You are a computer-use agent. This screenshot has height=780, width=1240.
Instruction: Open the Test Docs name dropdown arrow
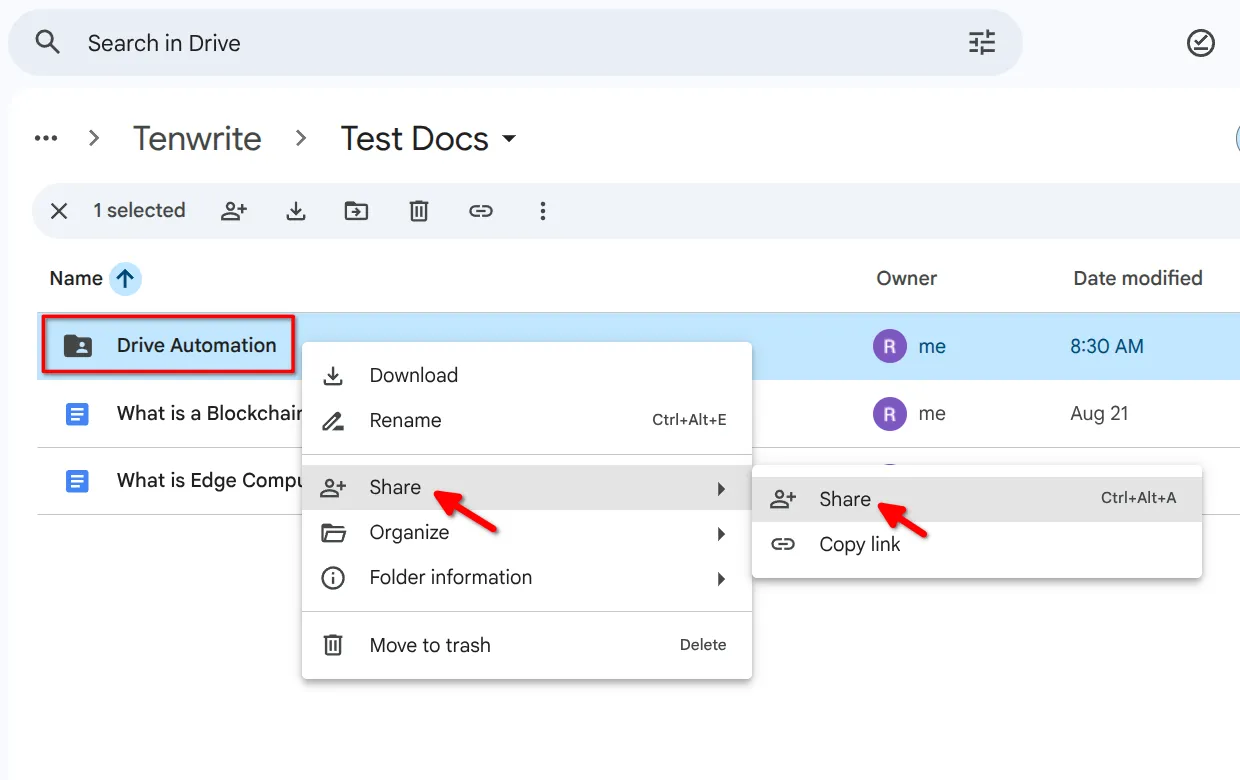tap(510, 140)
